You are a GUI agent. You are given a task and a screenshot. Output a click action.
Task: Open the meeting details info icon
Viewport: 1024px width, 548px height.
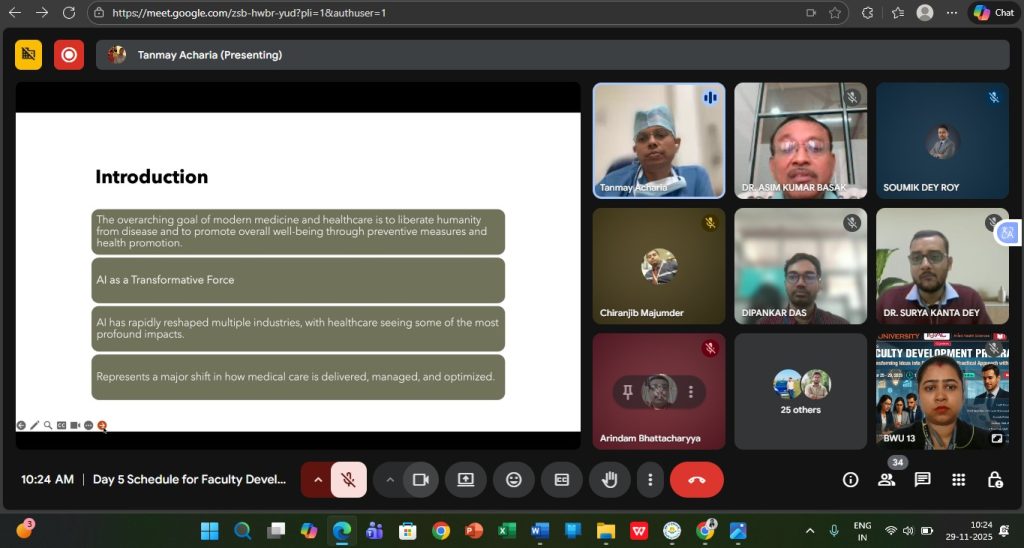click(x=850, y=480)
